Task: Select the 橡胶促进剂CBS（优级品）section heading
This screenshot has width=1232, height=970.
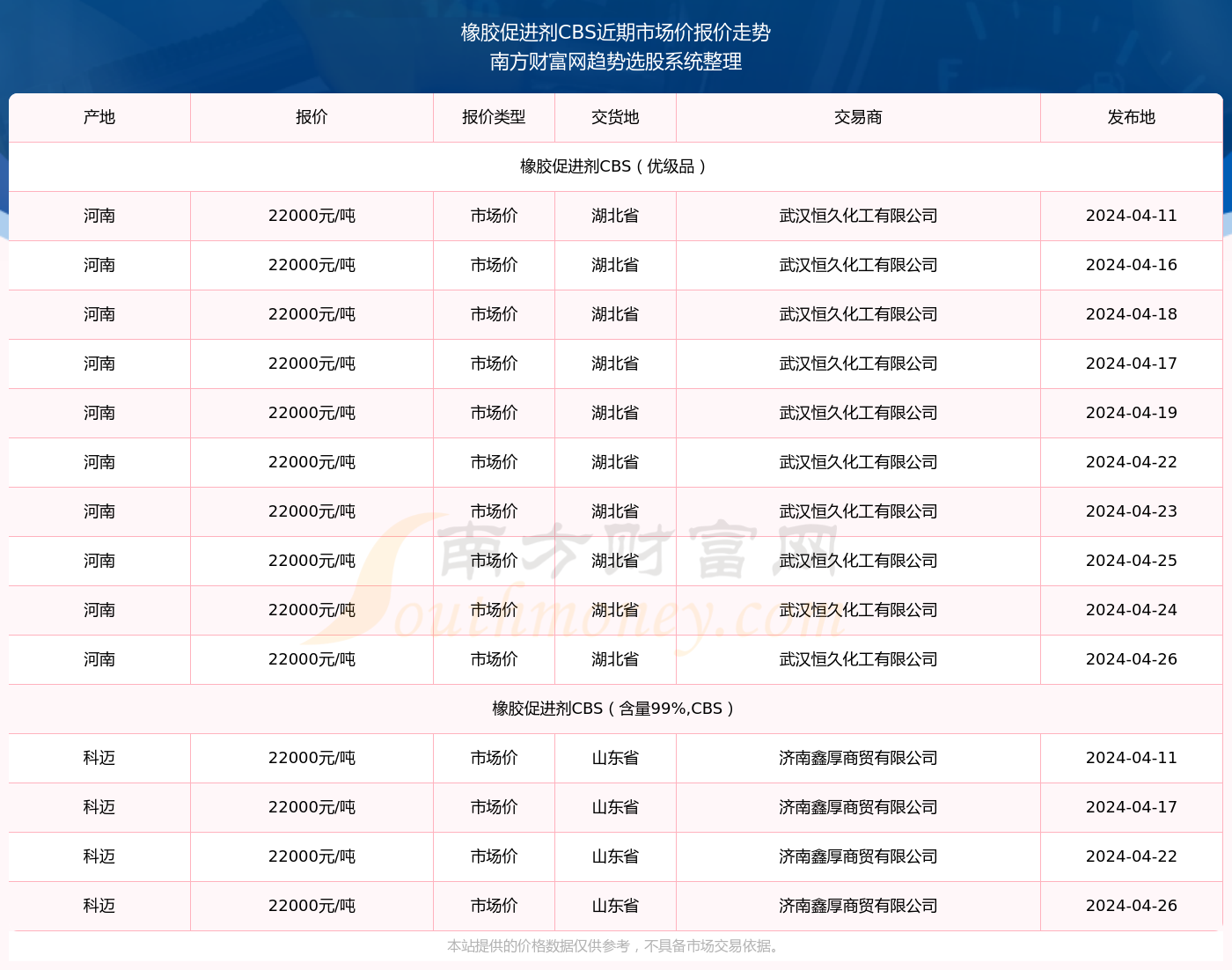Action: pos(615,166)
